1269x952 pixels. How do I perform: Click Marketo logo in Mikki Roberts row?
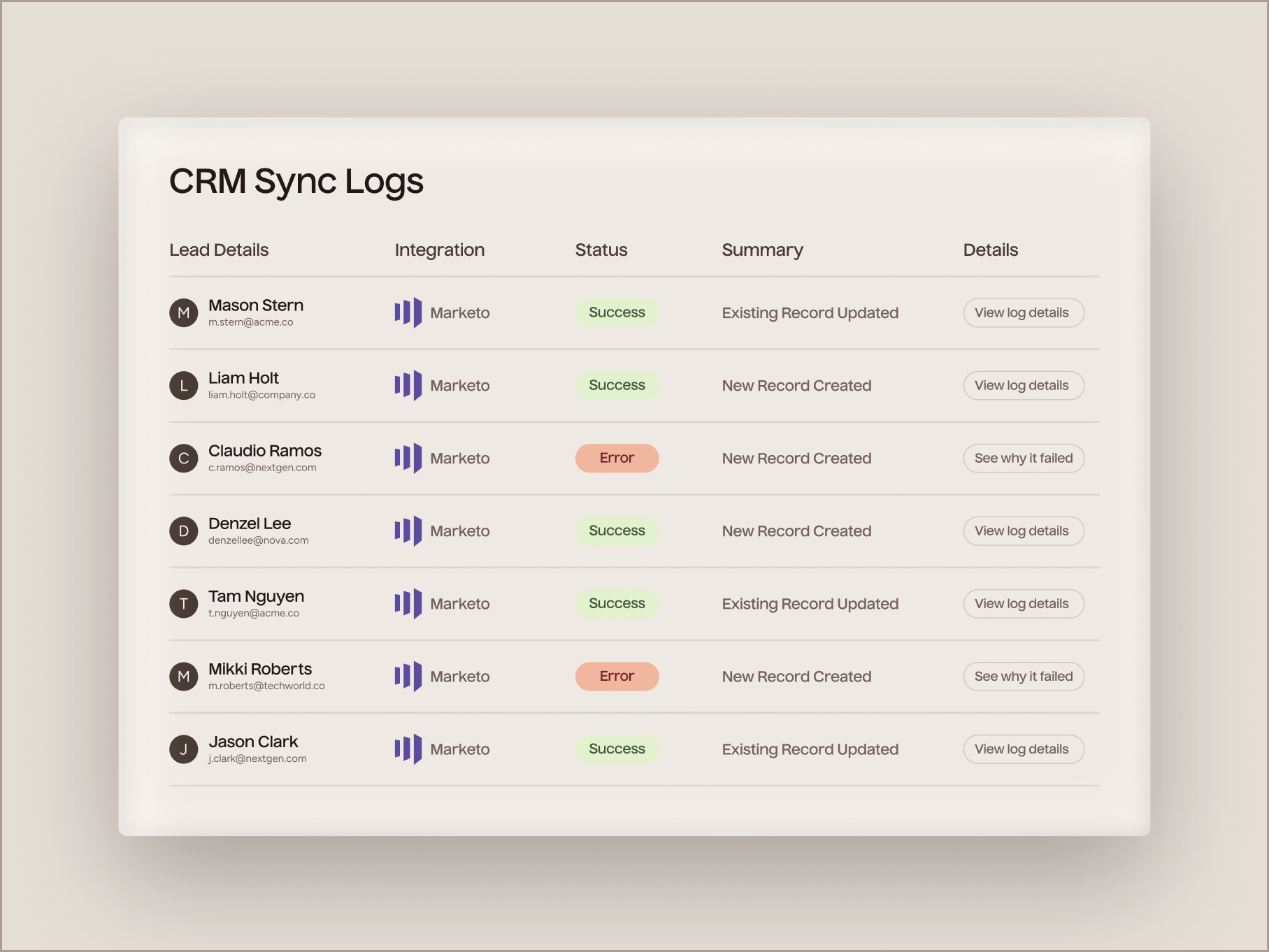click(408, 676)
